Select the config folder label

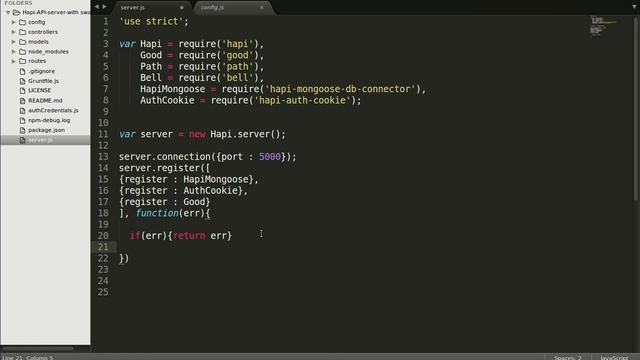pos(37,22)
